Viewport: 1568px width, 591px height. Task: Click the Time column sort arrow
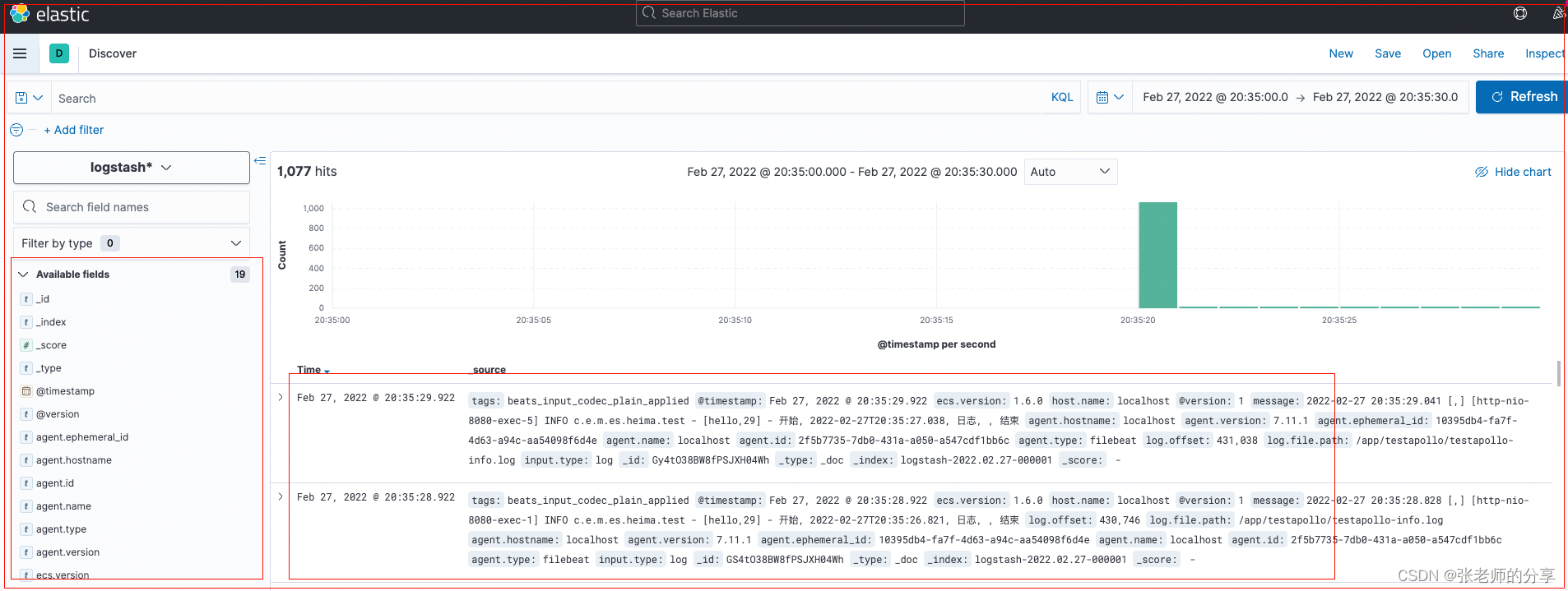pyautogui.click(x=327, y=371)
